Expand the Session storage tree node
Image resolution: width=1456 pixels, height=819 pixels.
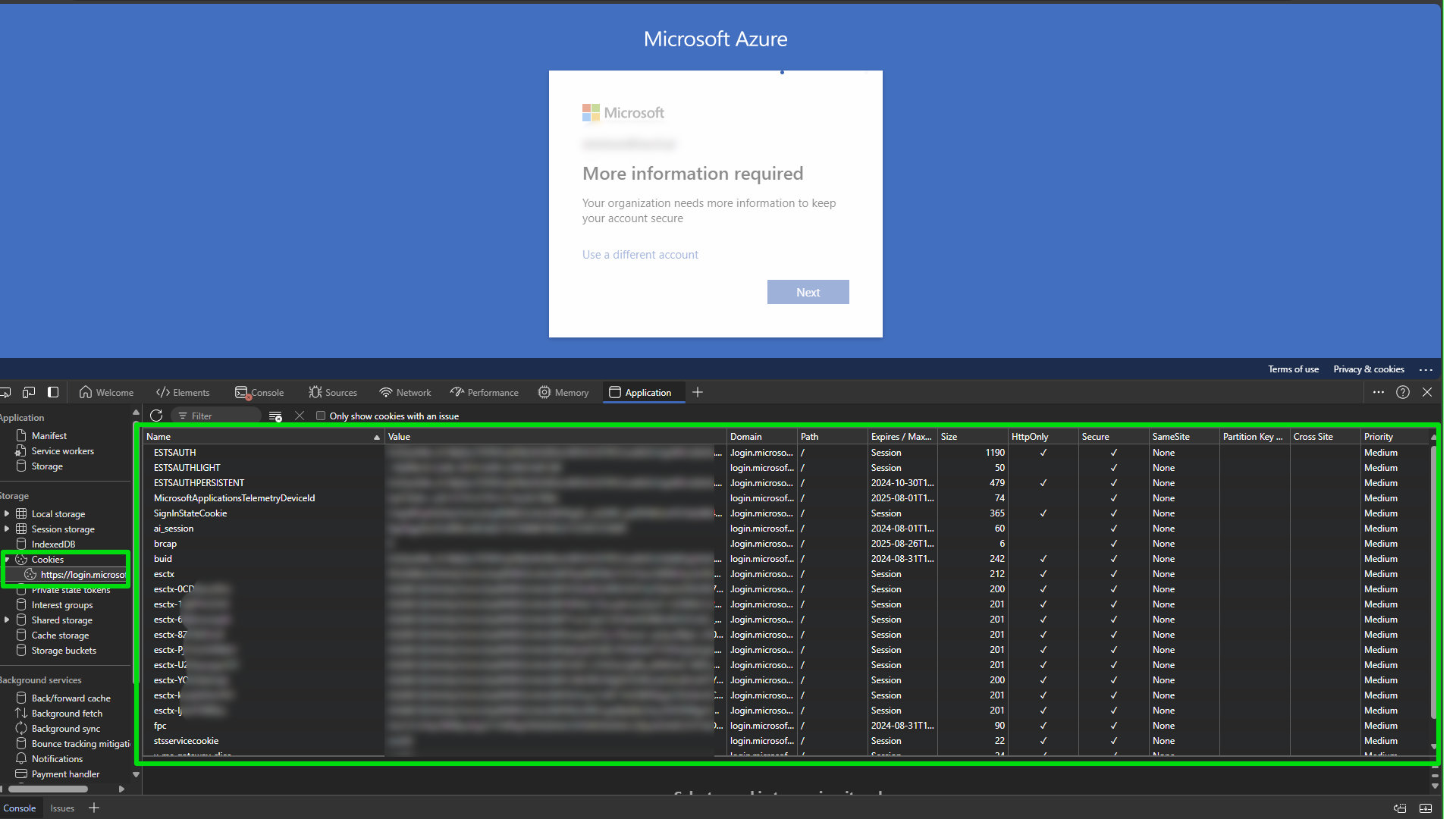coord(7,529)
